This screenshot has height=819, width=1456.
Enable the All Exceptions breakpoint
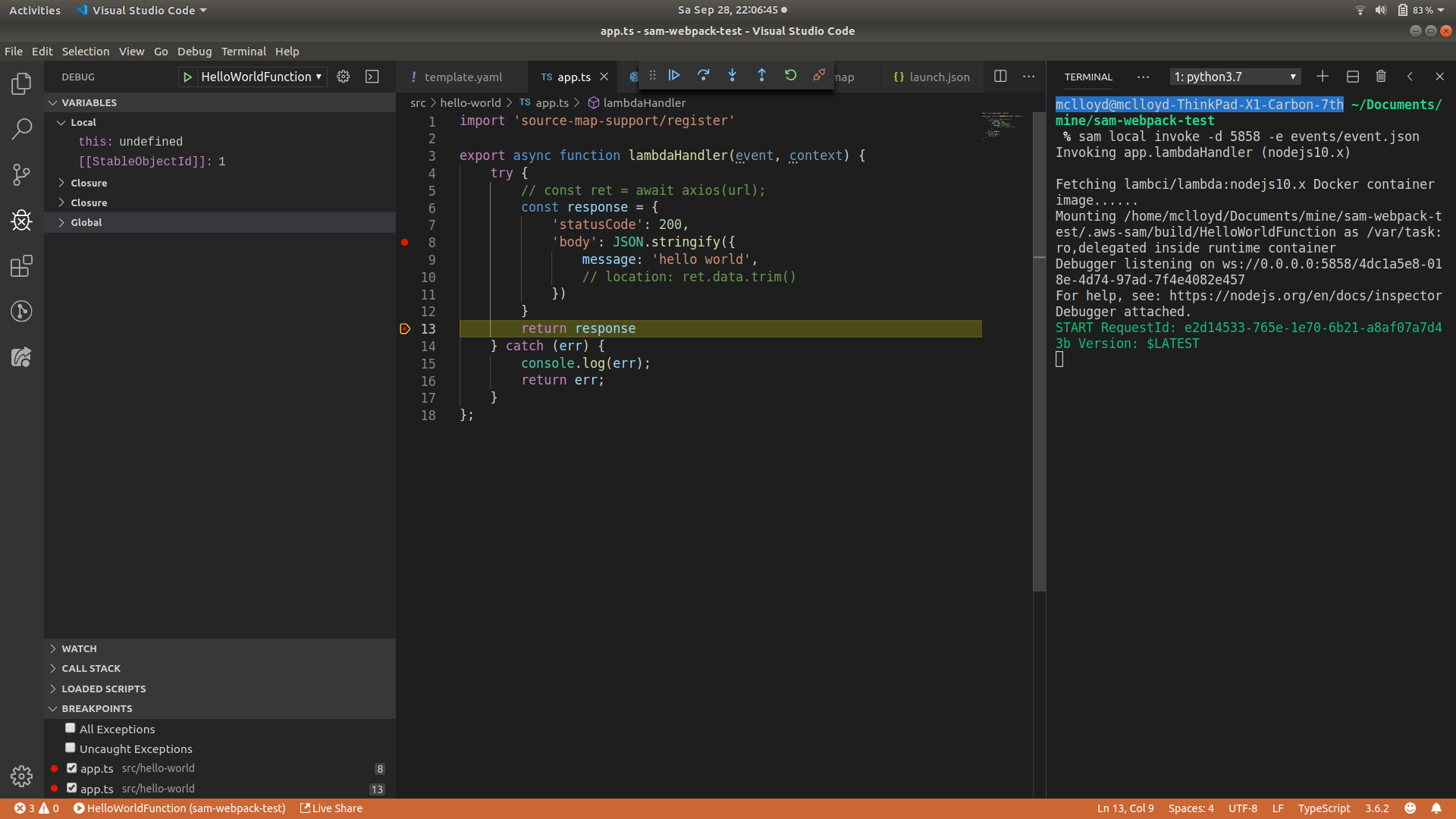[70, 727]
